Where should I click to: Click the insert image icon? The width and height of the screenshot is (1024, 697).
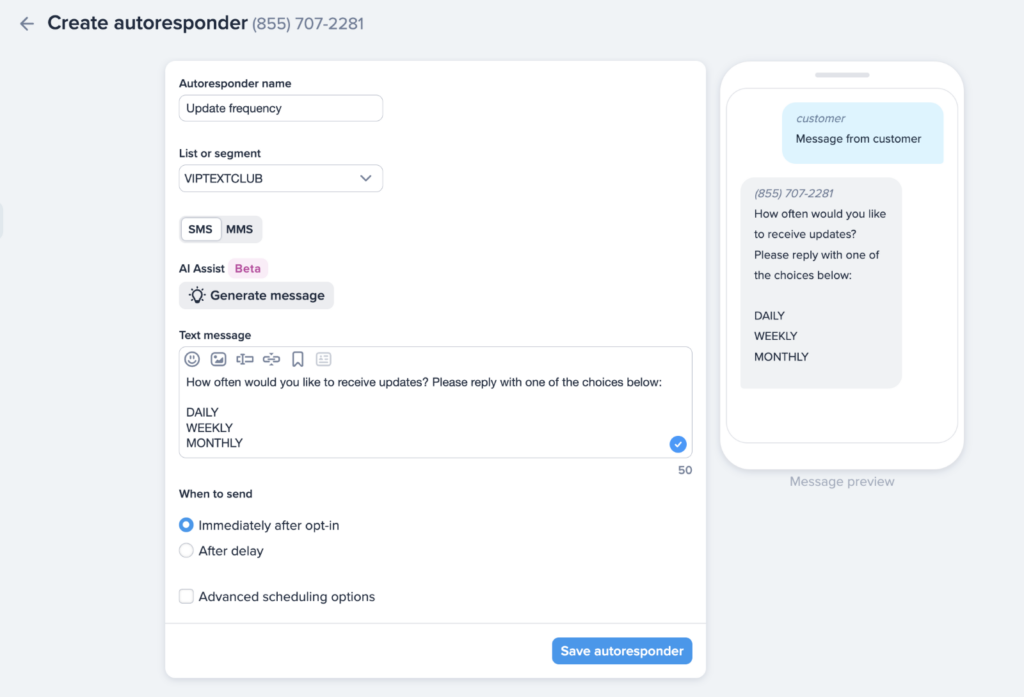point(218,359)
